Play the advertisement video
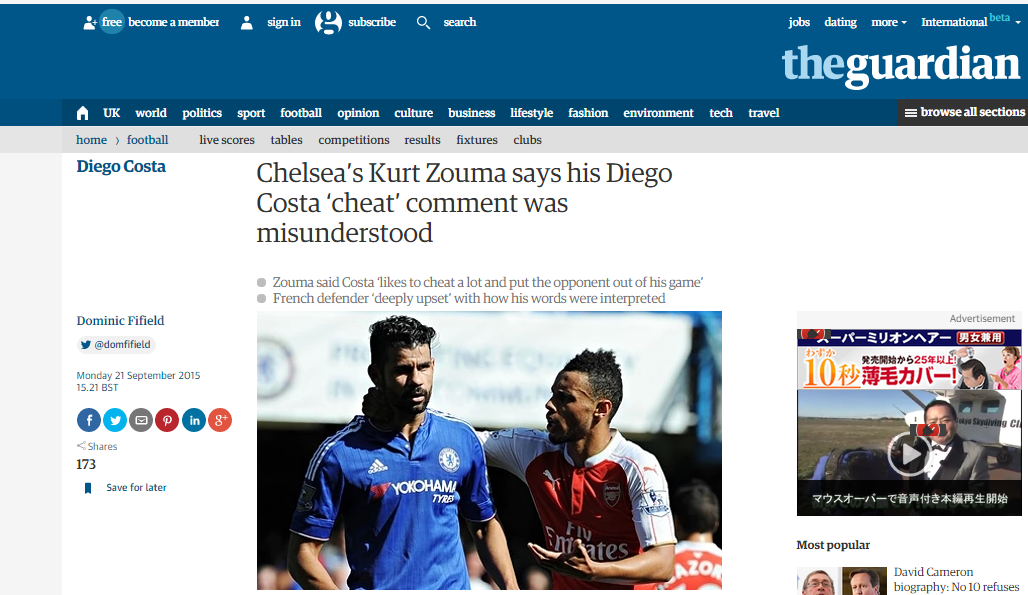1028x595 pixels. click(x=909, y=453)
